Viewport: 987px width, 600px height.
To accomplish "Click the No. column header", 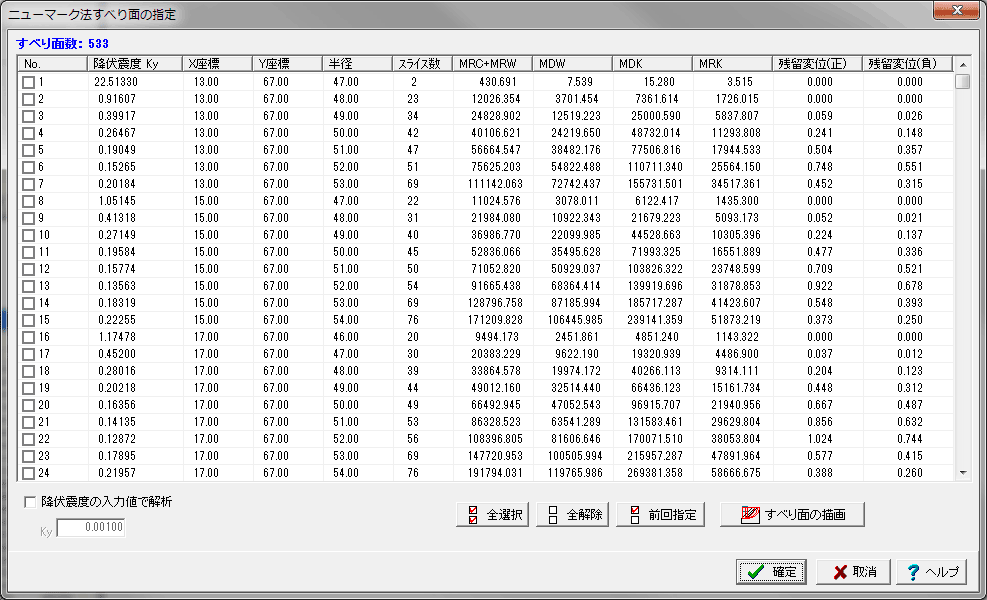I will [53, 64].
